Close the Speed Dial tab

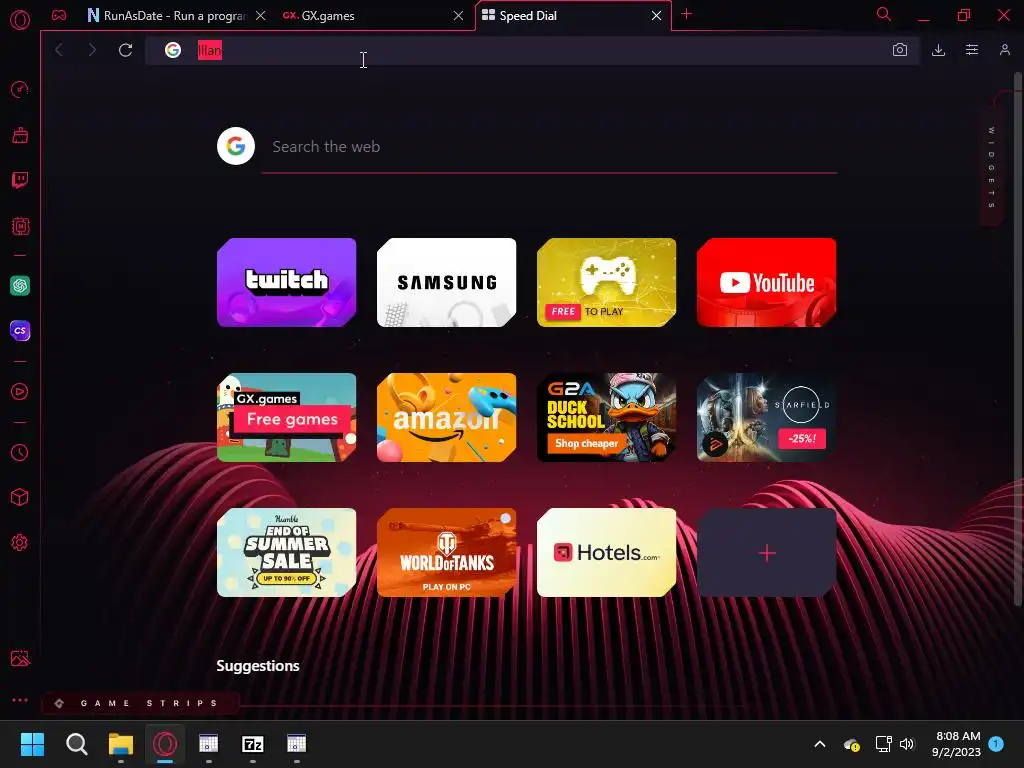pyautogui.click(x=656, y=16)
